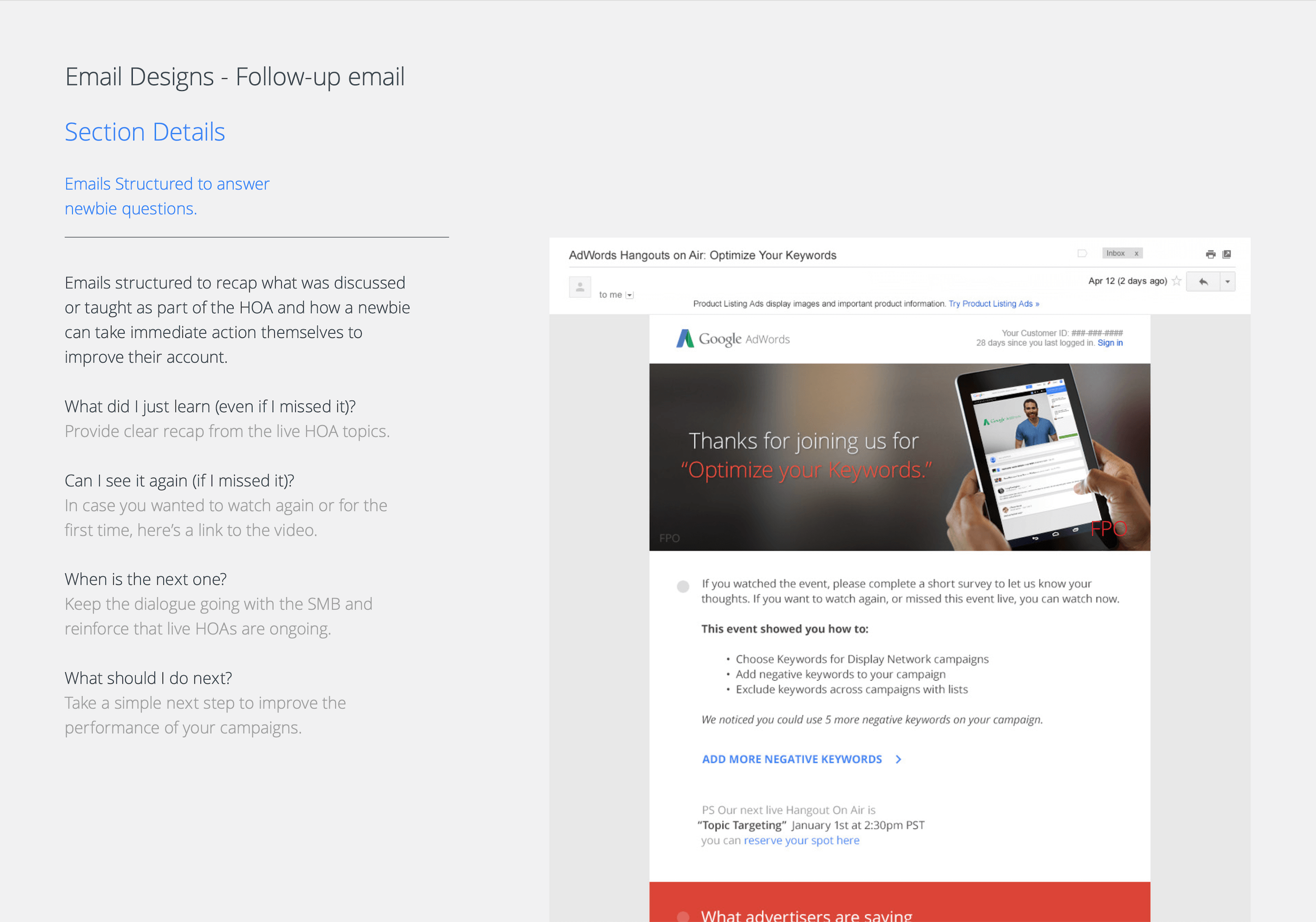Click 'Can I see it again' question text
The height and width of the screenshot is (922, 1316).
tap(180, 481)
